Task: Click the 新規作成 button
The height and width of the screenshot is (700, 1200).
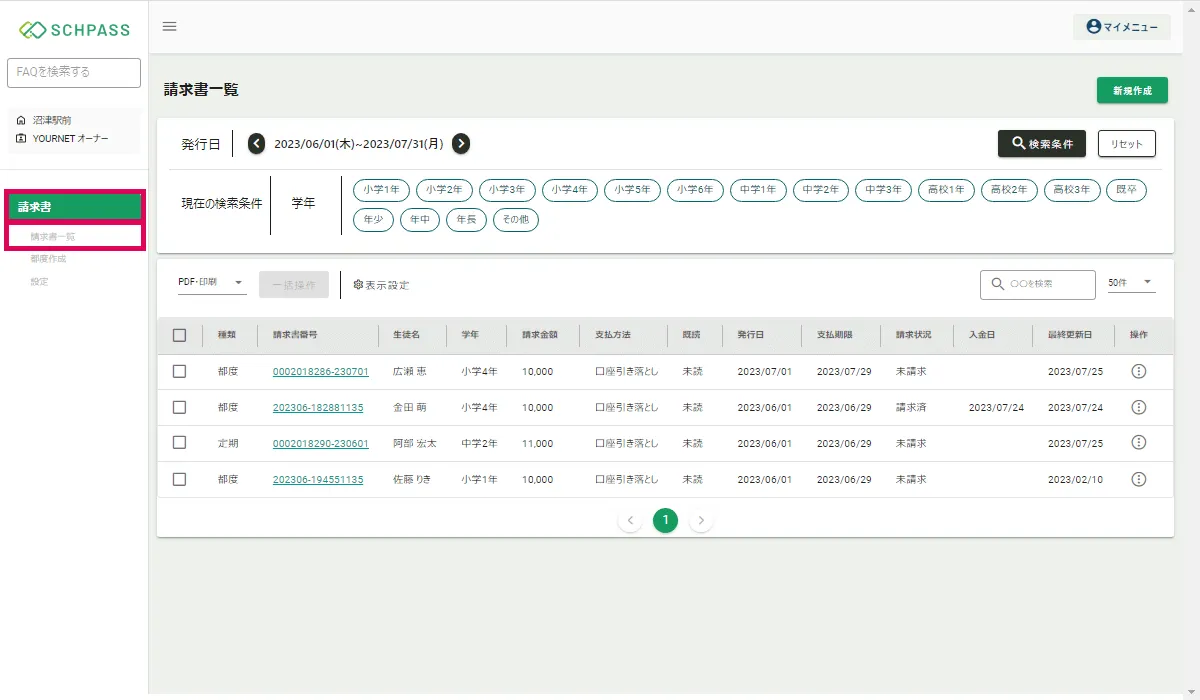Action: pos(1132,90)
